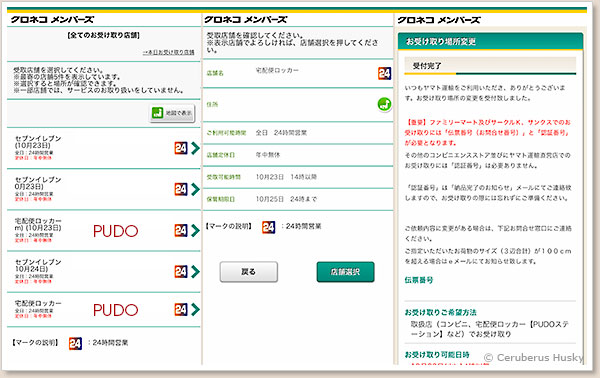
Task: Follow the 本日お受け取り店舗 link
Action: point(168,52)
